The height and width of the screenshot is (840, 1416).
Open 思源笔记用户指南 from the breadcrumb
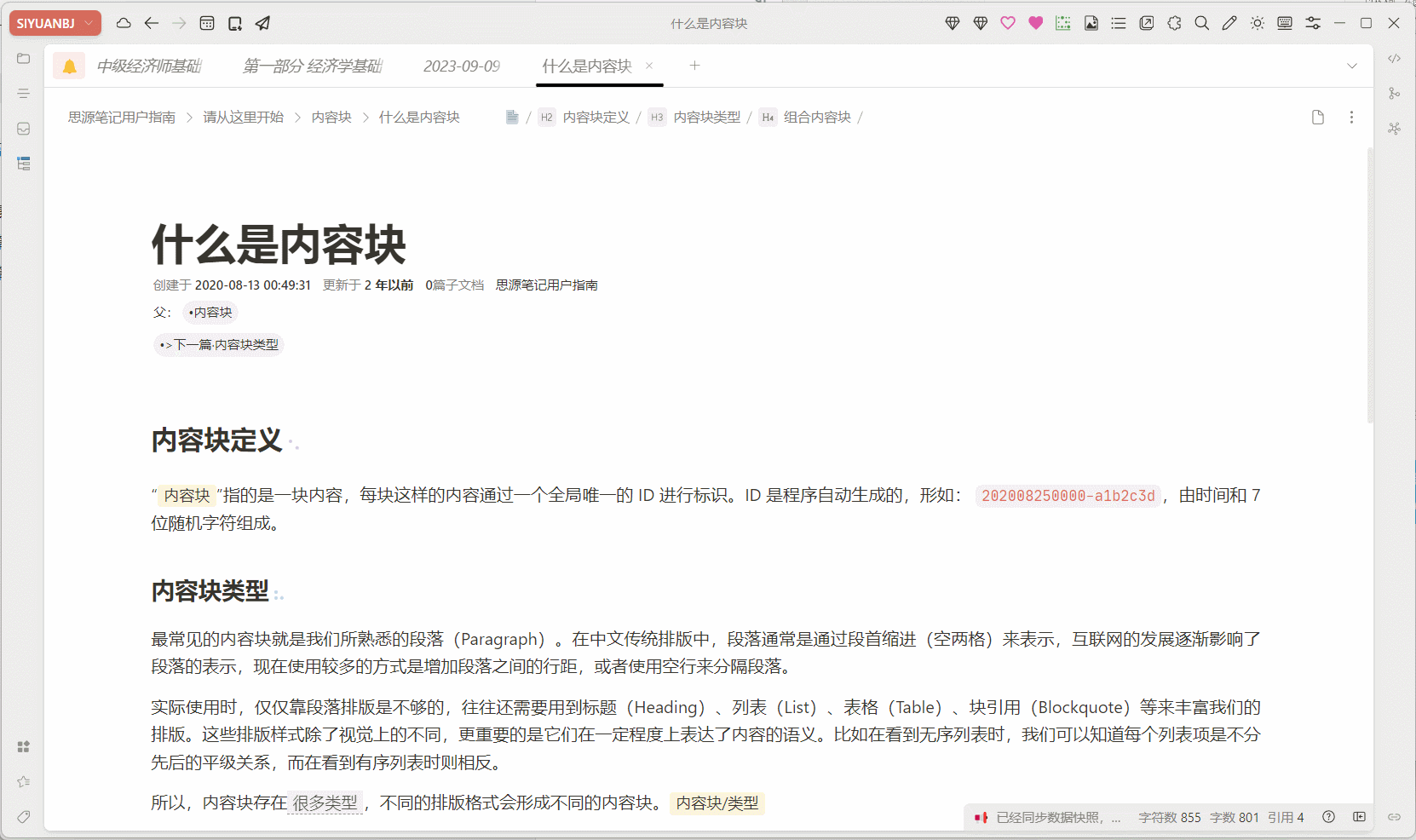pyautogui.click(x=121, y=117)
